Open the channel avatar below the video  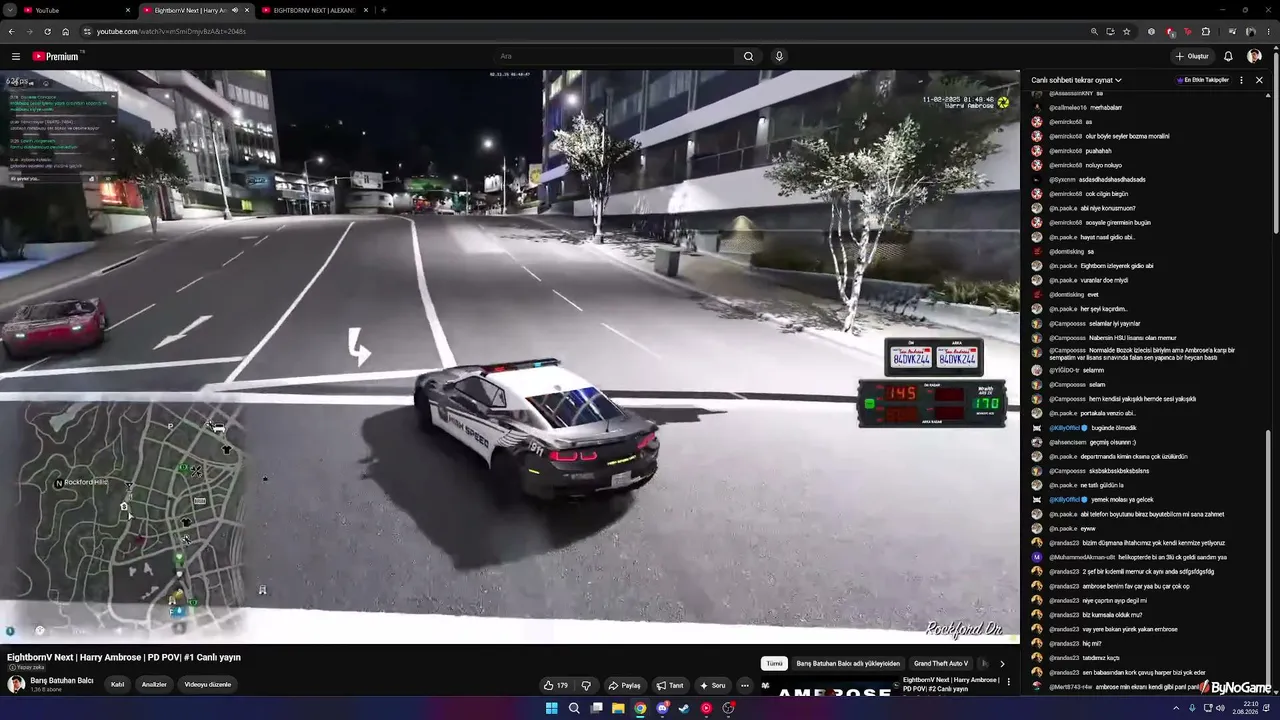pyautogui.click(x=16, y=684)
